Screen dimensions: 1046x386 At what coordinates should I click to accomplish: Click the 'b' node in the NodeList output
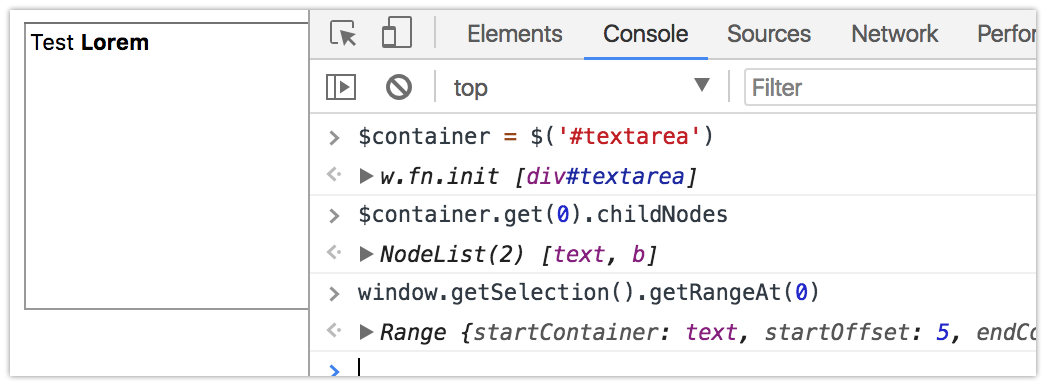pos(637,254)
